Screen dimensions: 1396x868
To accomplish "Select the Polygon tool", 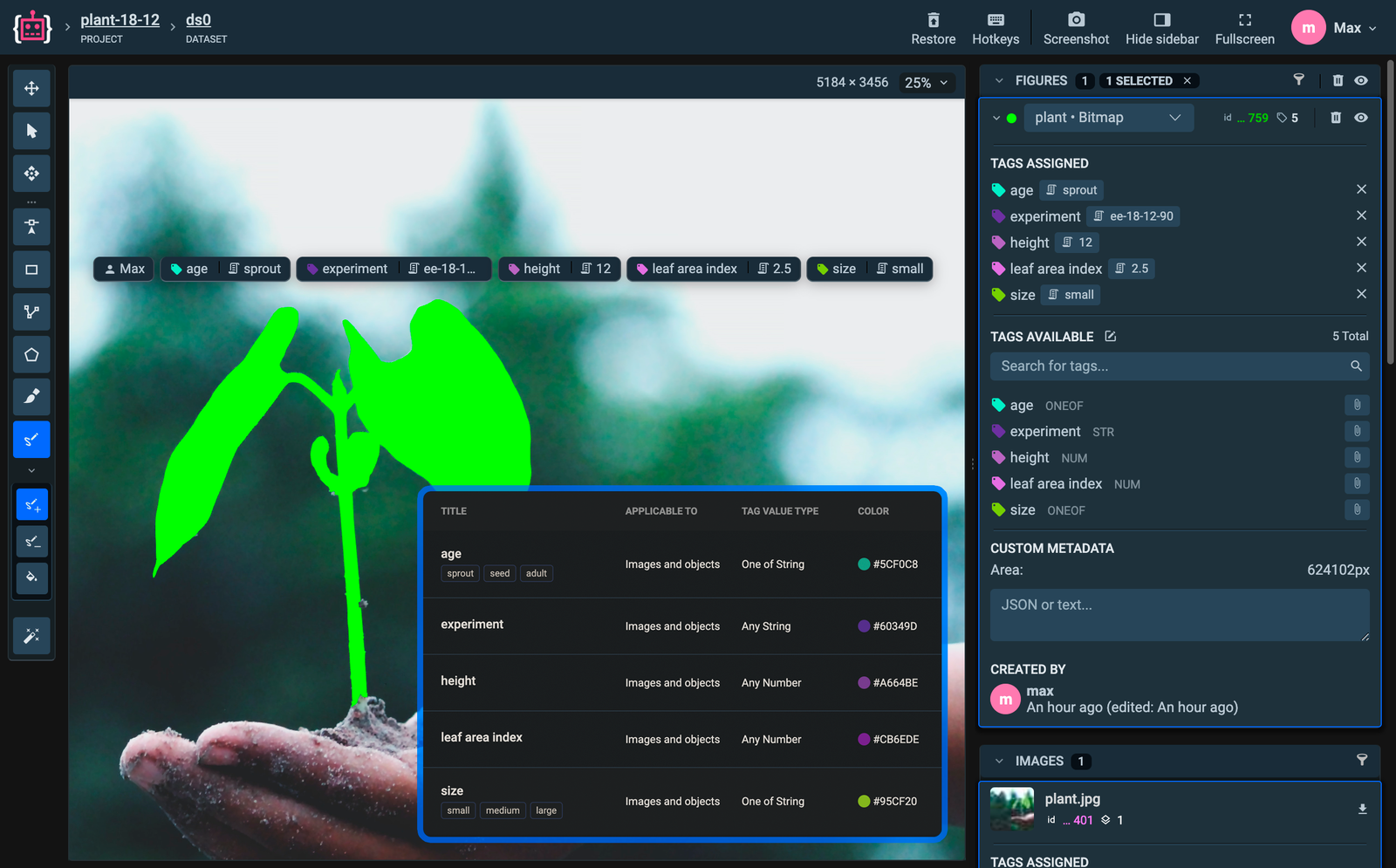I will coord(31,354).
